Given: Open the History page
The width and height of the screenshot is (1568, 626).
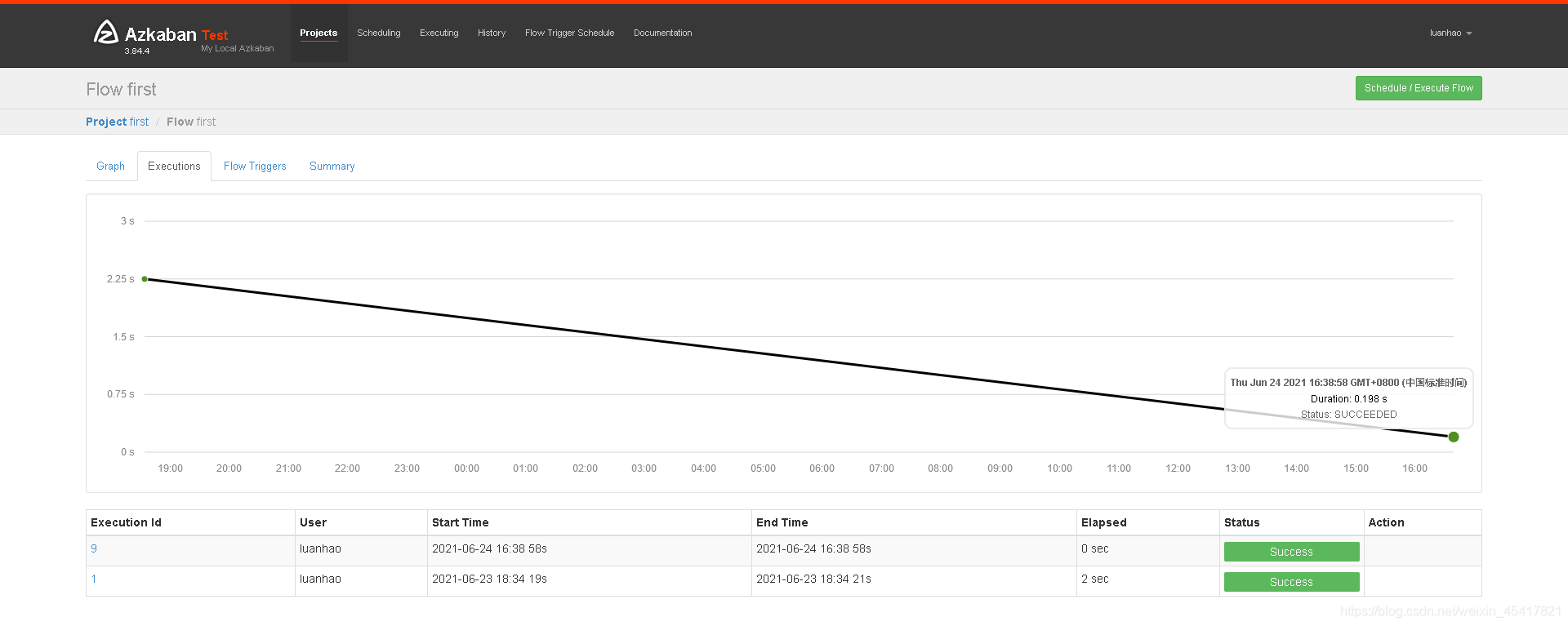Looking at the screenshot, I should click(x=492, y=33).
